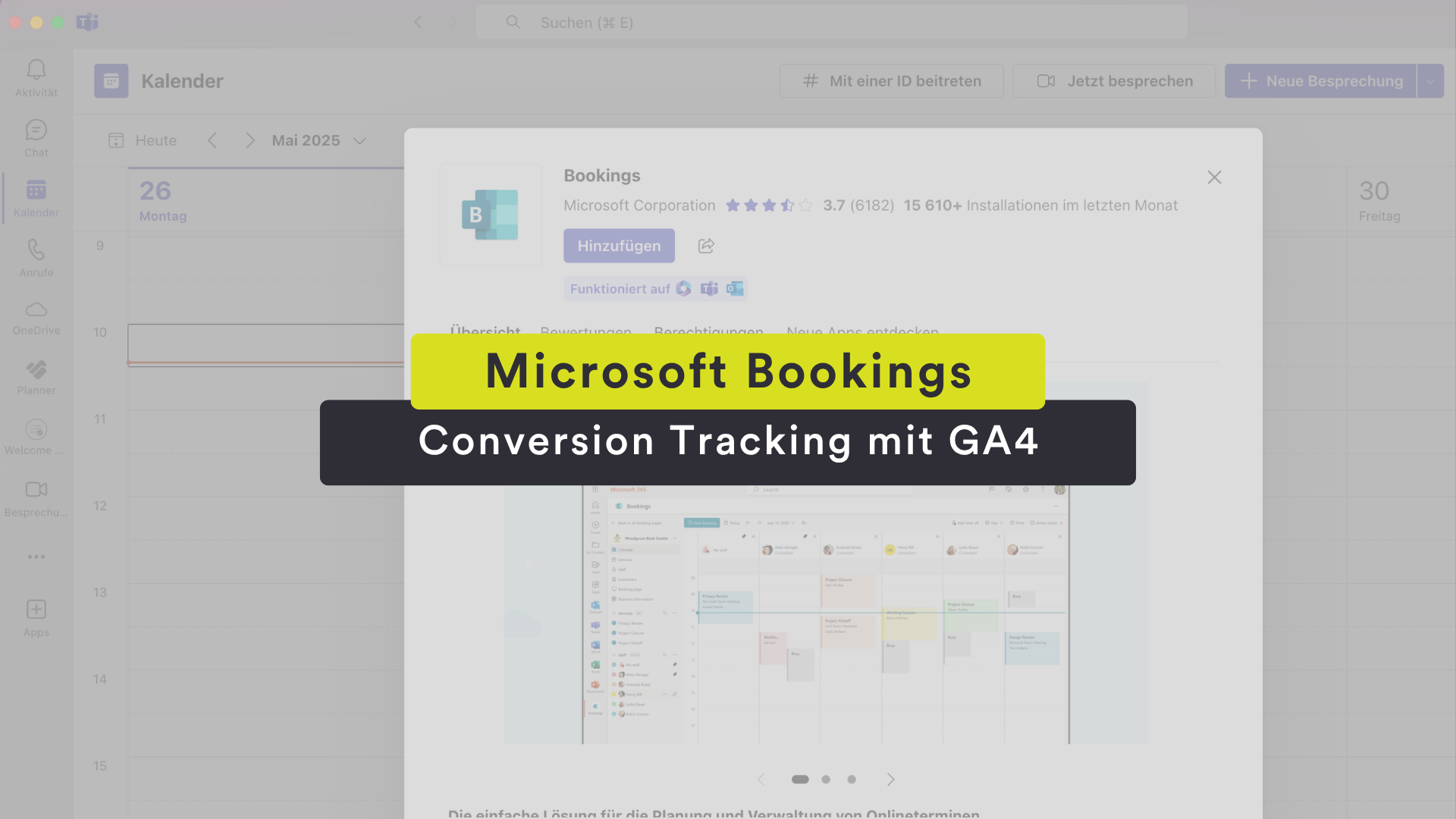
Task: Go to previous week in calendar
Action: pyautogui.click(x=212, y=140)
